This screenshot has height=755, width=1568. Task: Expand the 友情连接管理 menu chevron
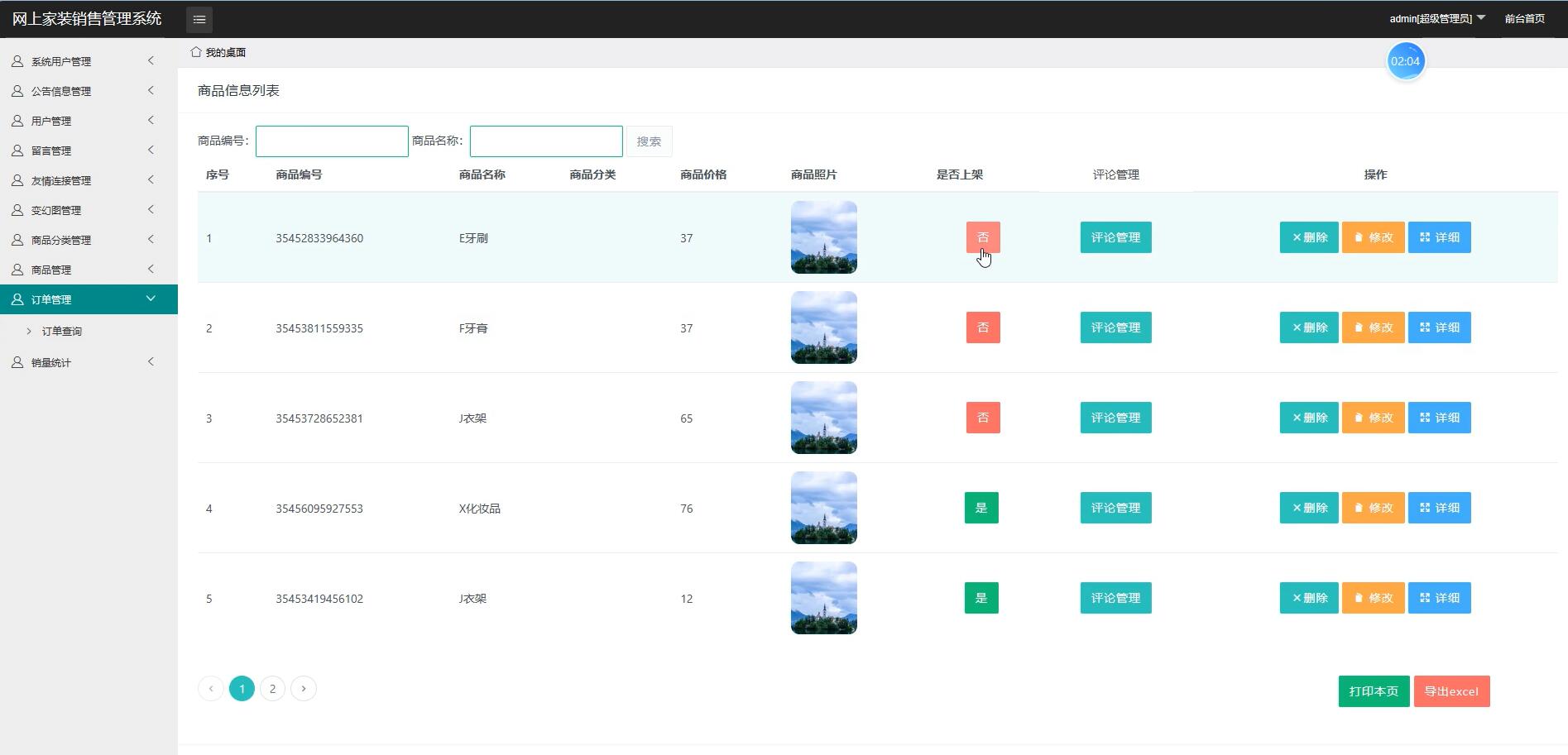click(151, 179)
